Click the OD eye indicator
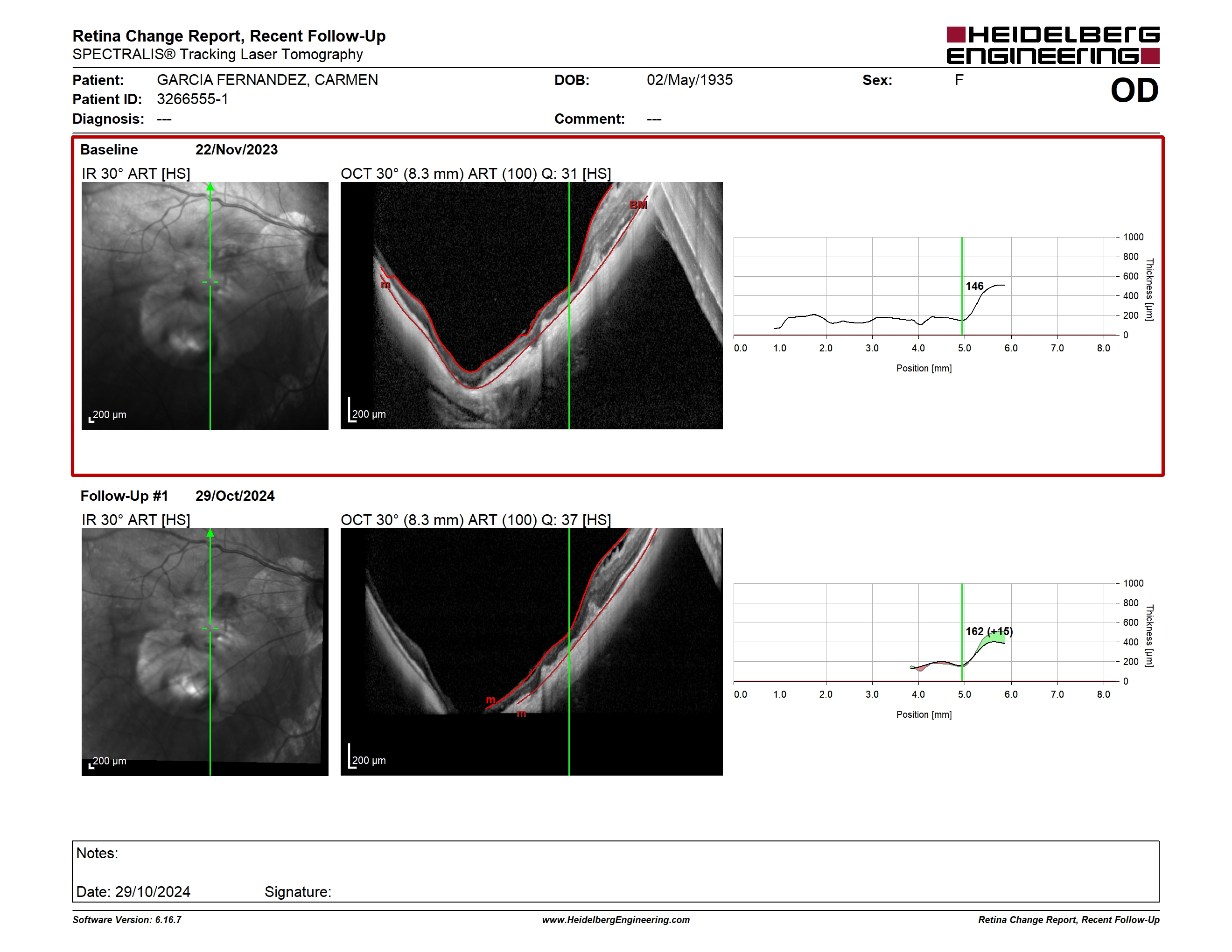The width and height of the screenshot is (1232, 952). click(1134, 90)
